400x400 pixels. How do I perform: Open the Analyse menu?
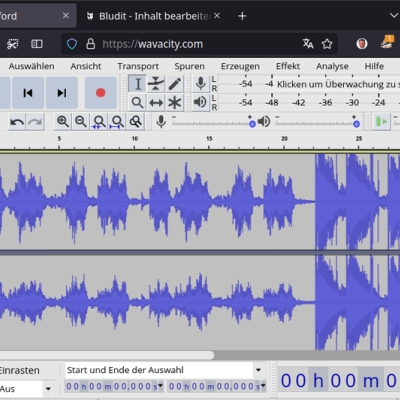332,66
